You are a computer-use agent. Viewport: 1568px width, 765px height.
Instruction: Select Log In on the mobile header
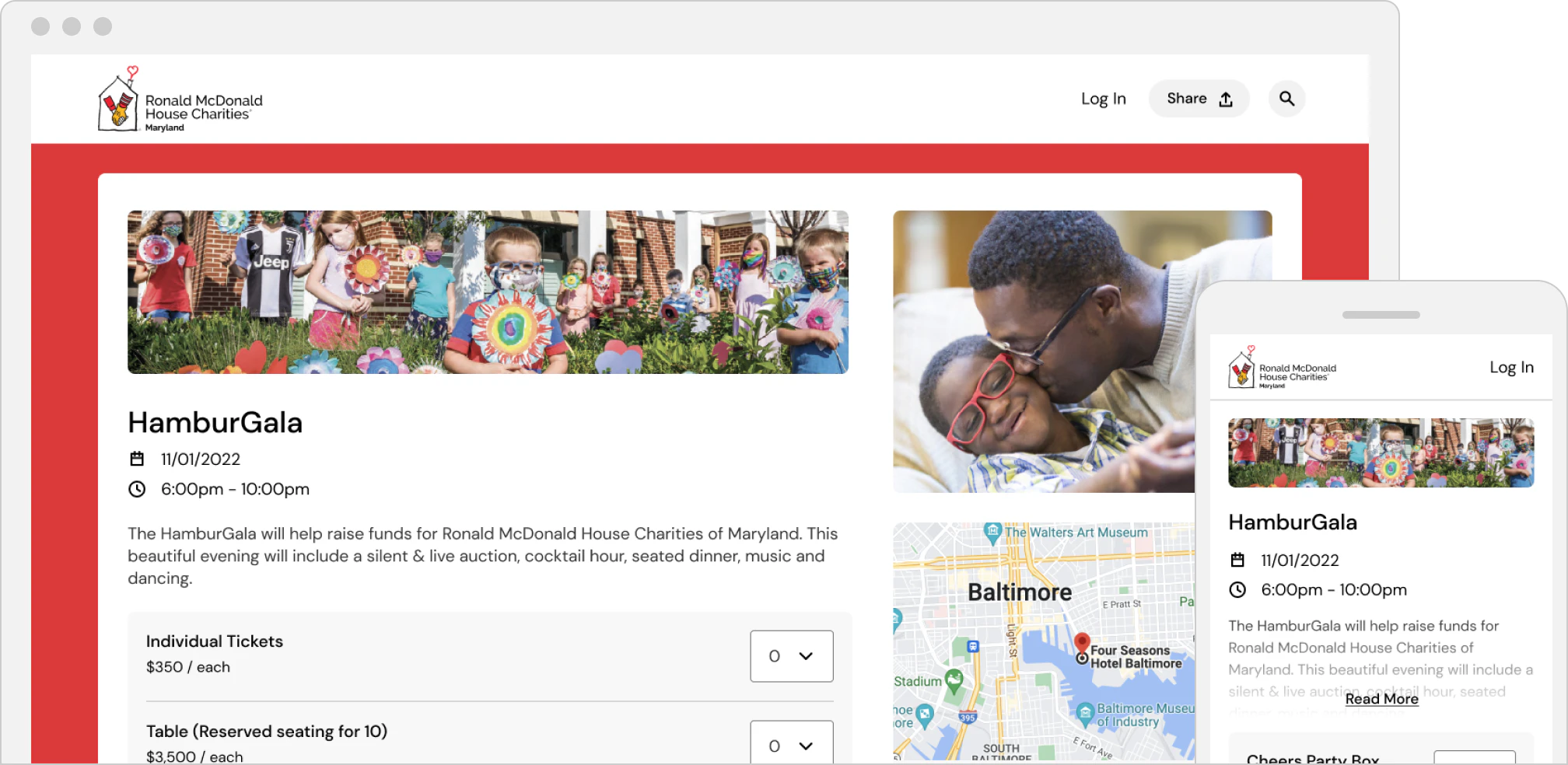(x=1510, y=367)
